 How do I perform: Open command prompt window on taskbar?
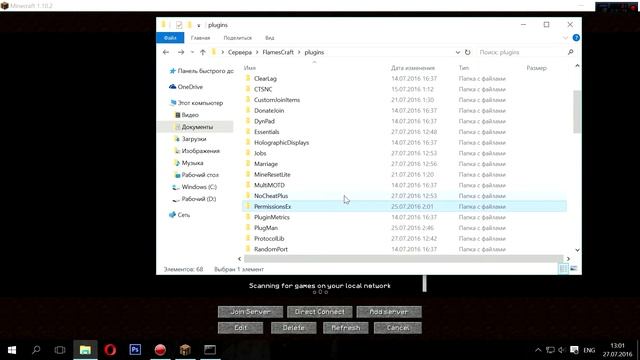[x=210, y=350]
